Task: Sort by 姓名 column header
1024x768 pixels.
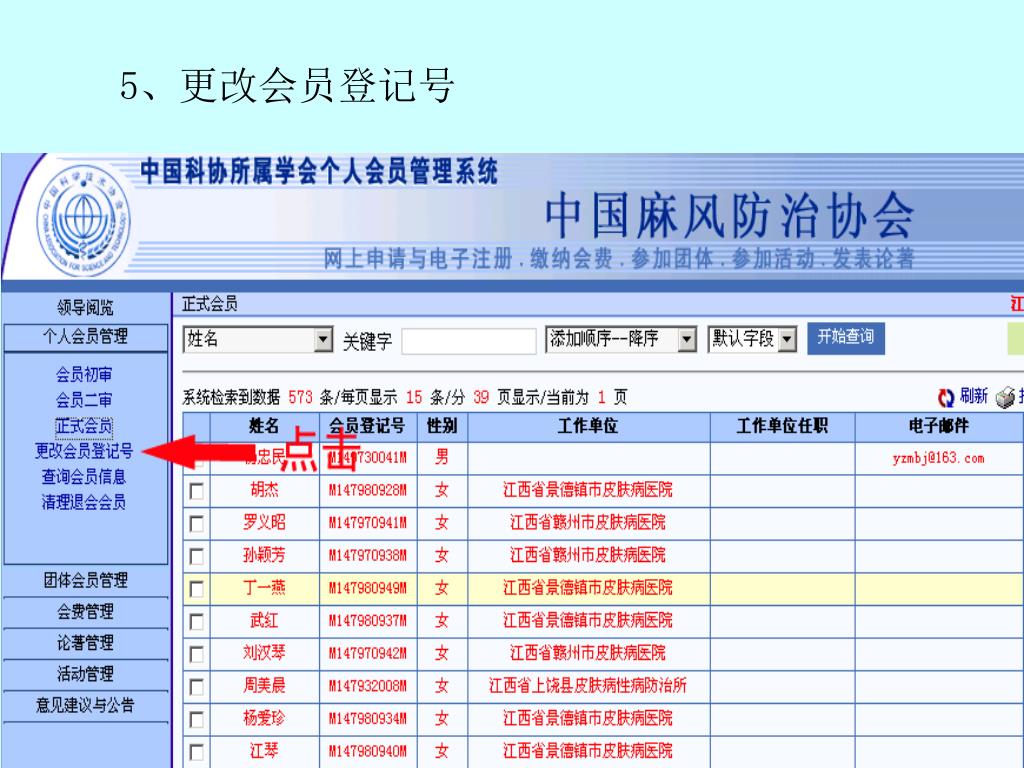Action: click(x=264, y=426)
